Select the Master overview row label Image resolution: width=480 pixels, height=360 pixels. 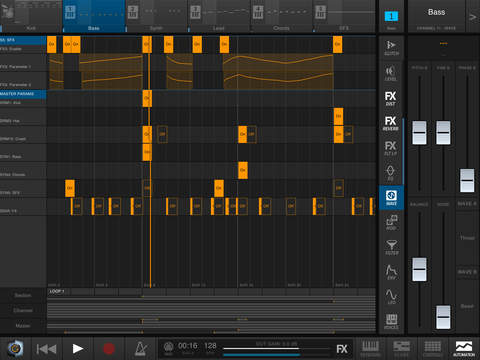(x=23, y=325)
